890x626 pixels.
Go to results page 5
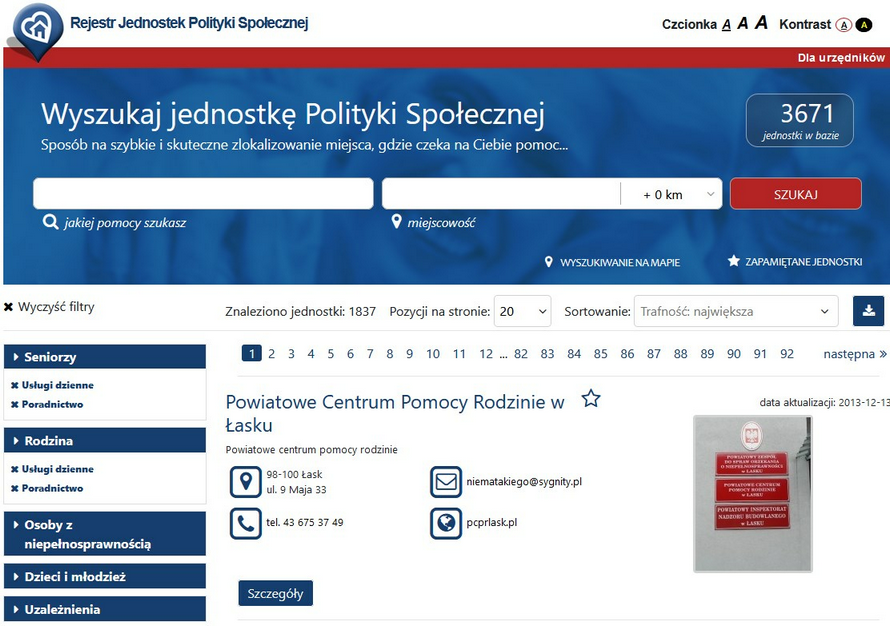point(330,354)
